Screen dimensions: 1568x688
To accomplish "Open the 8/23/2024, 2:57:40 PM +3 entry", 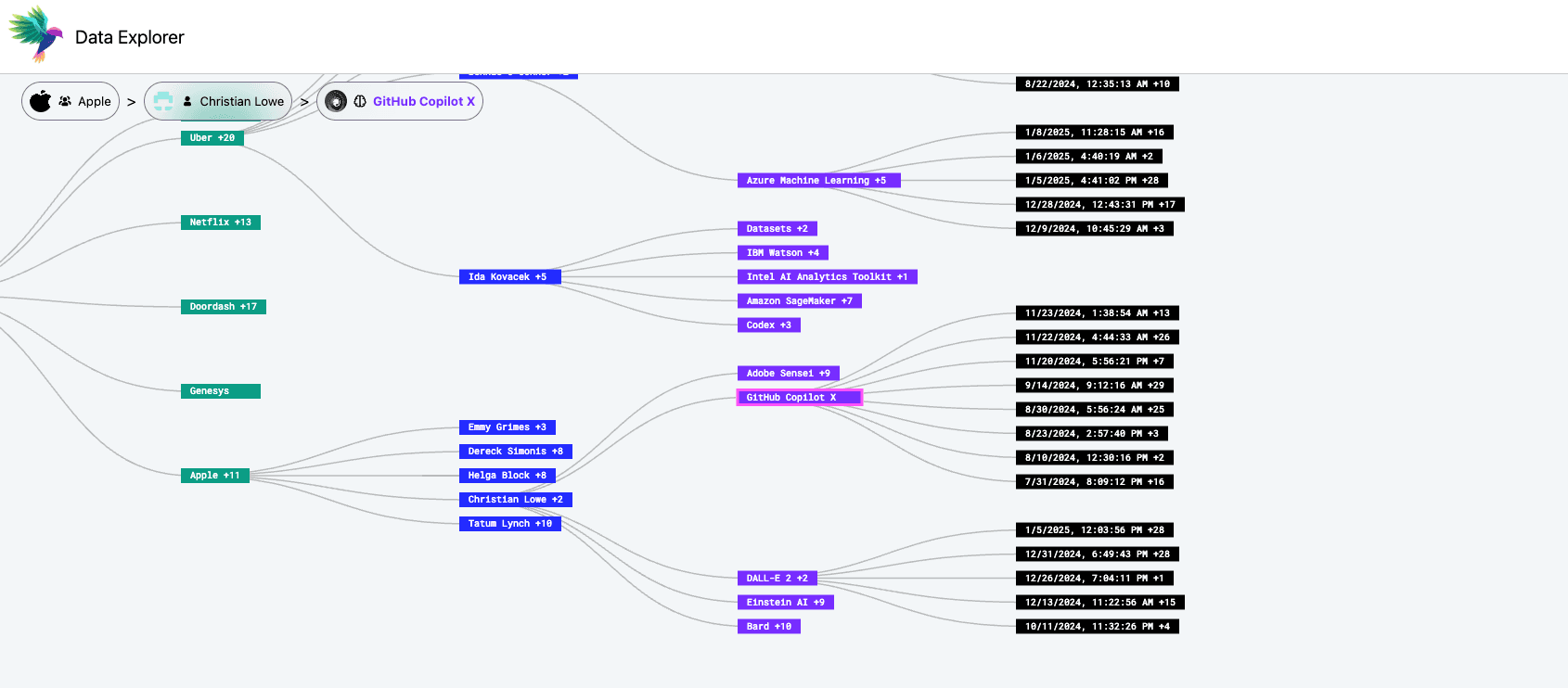I will [1092, 434].
